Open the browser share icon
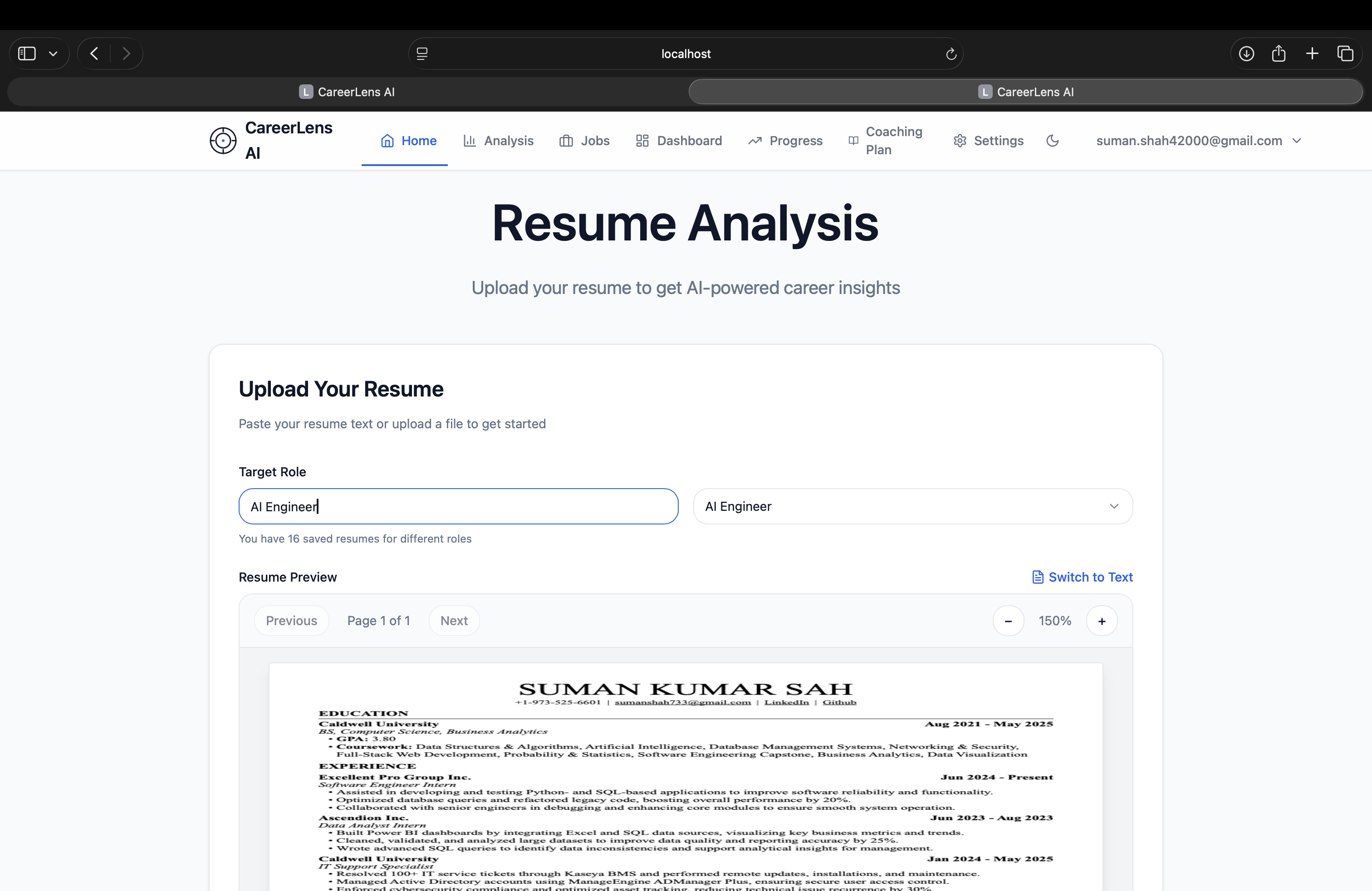This screenshot has width=1372, height=891. (x=1279, y=54)
